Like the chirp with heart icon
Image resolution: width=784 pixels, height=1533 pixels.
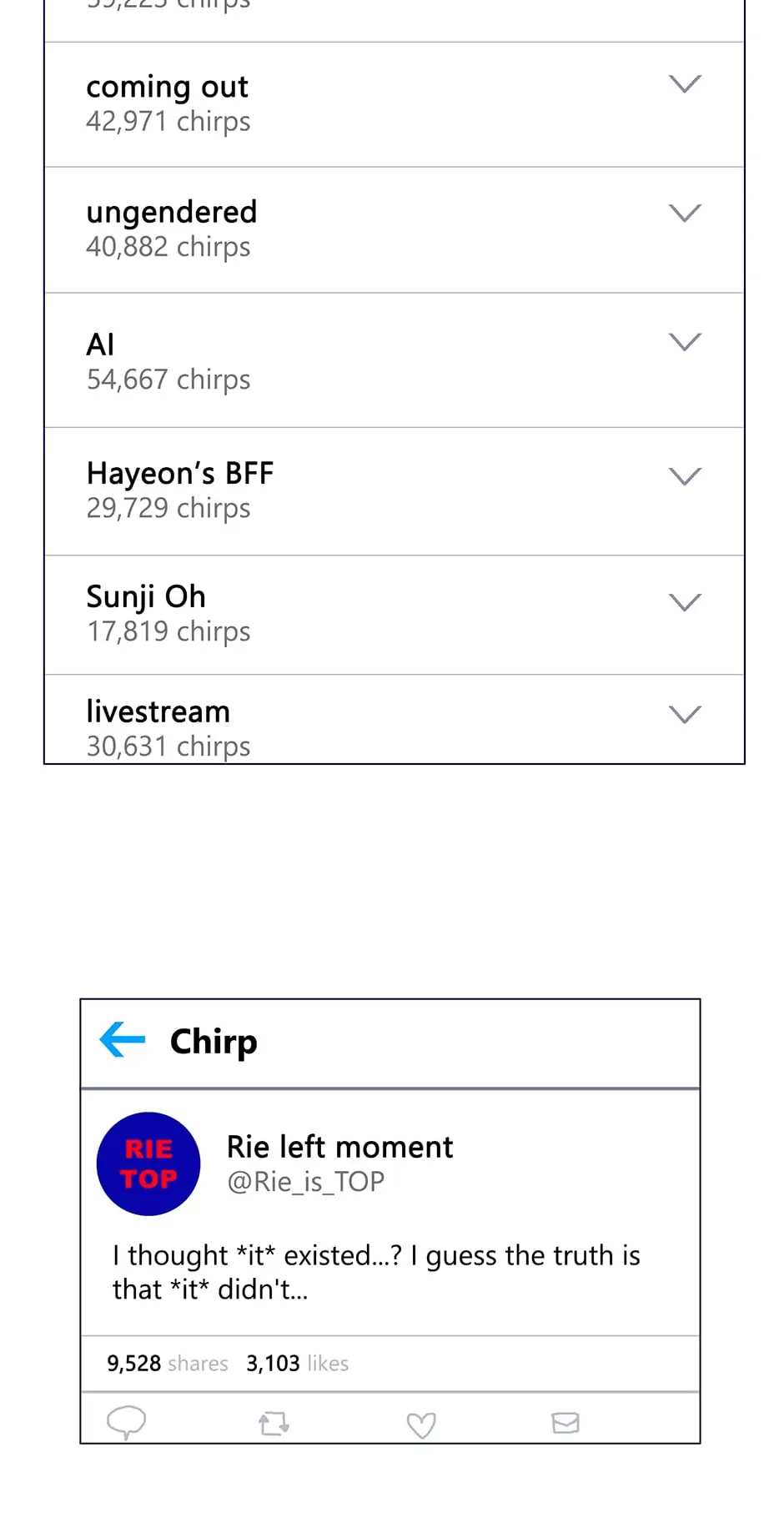point(421,1425)
